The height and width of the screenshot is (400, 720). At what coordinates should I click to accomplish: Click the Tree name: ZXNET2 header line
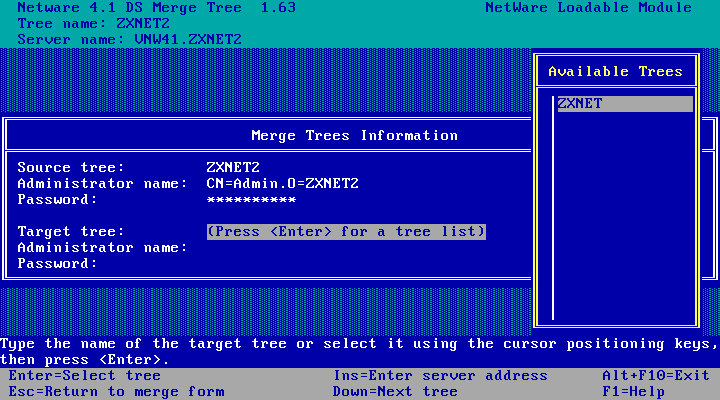point(94,23)
